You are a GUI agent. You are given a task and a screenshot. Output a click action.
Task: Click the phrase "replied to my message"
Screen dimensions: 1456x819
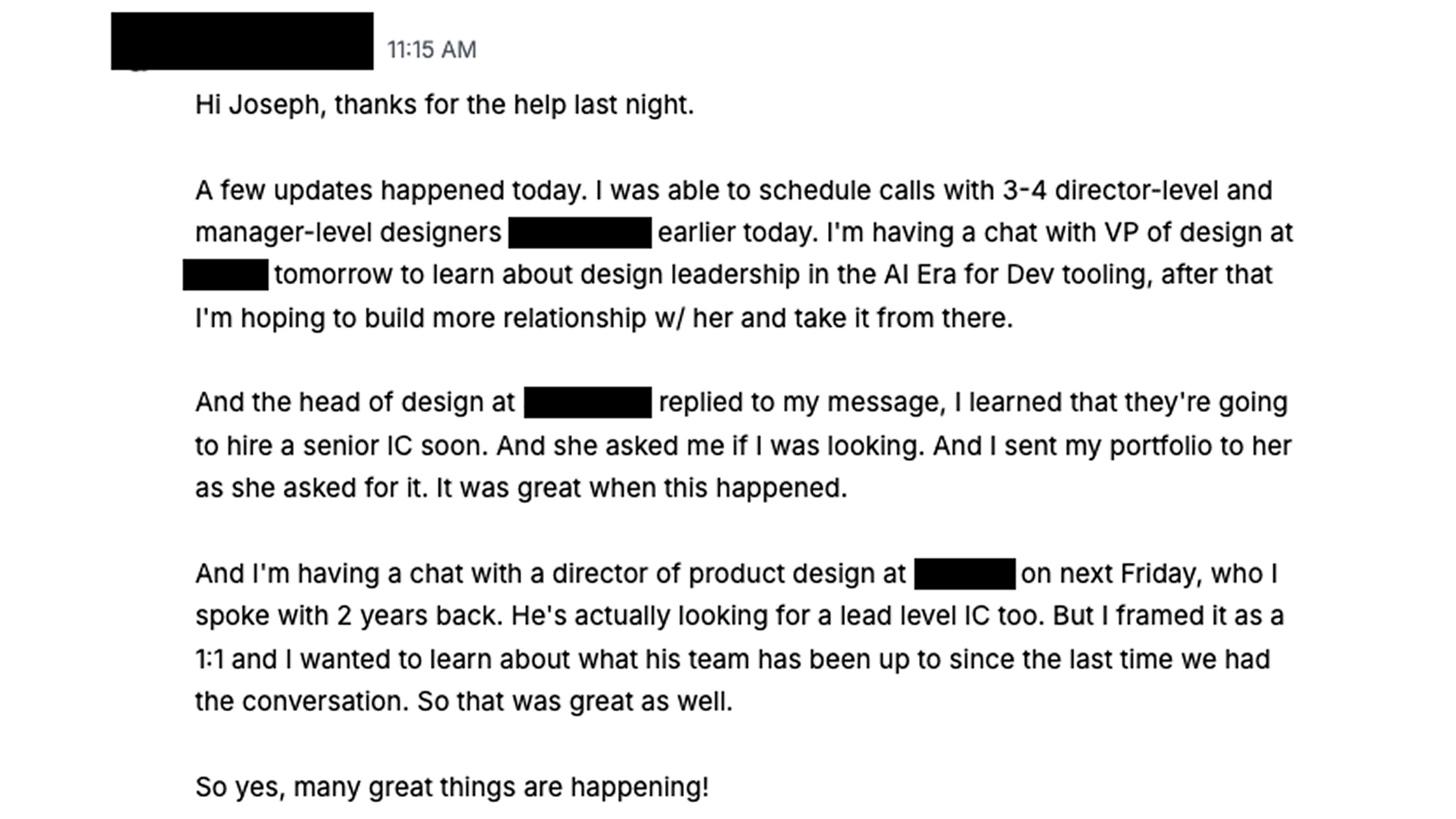(x=799, y=402)
